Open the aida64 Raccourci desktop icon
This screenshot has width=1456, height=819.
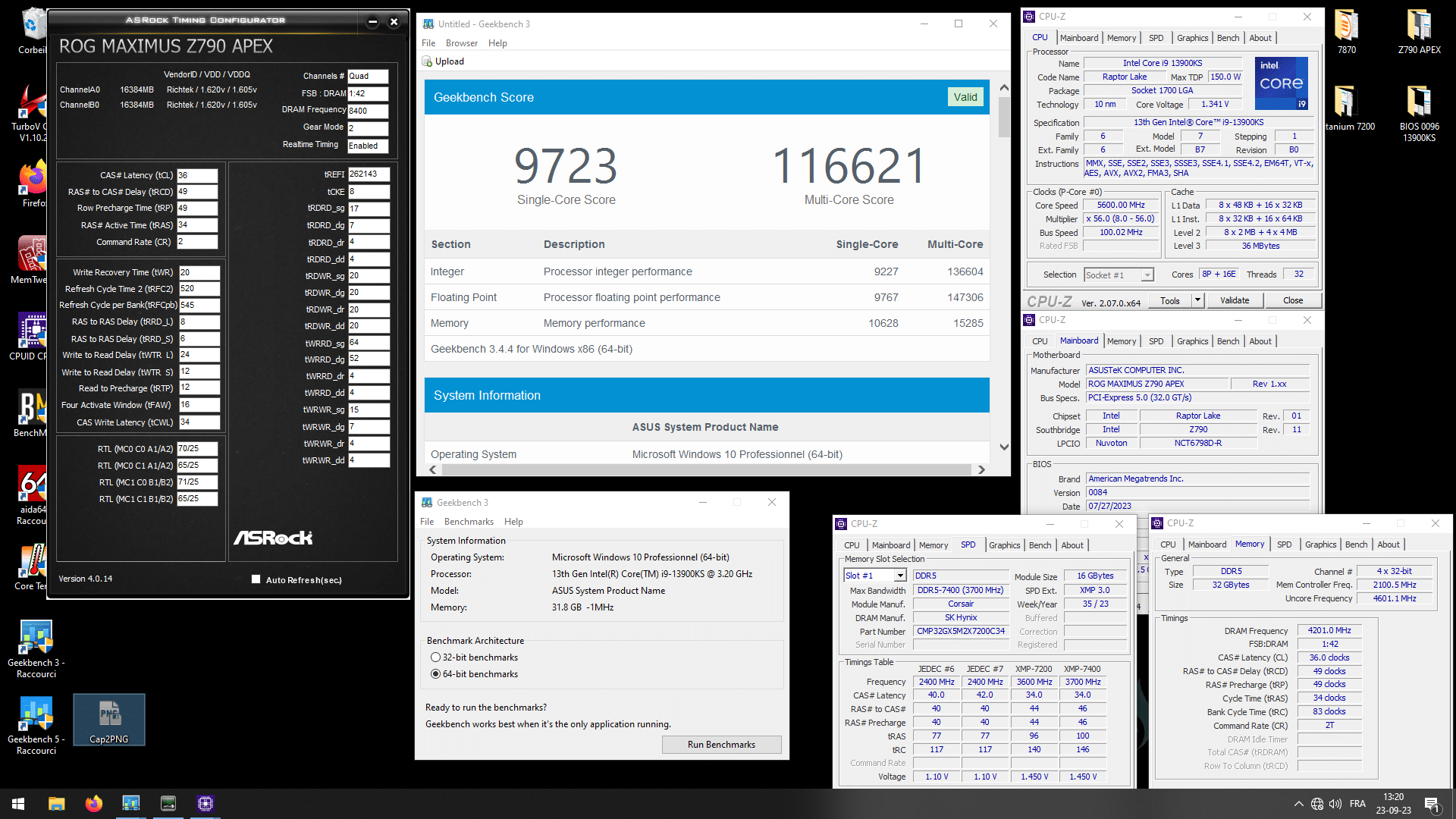click(30, 495)
